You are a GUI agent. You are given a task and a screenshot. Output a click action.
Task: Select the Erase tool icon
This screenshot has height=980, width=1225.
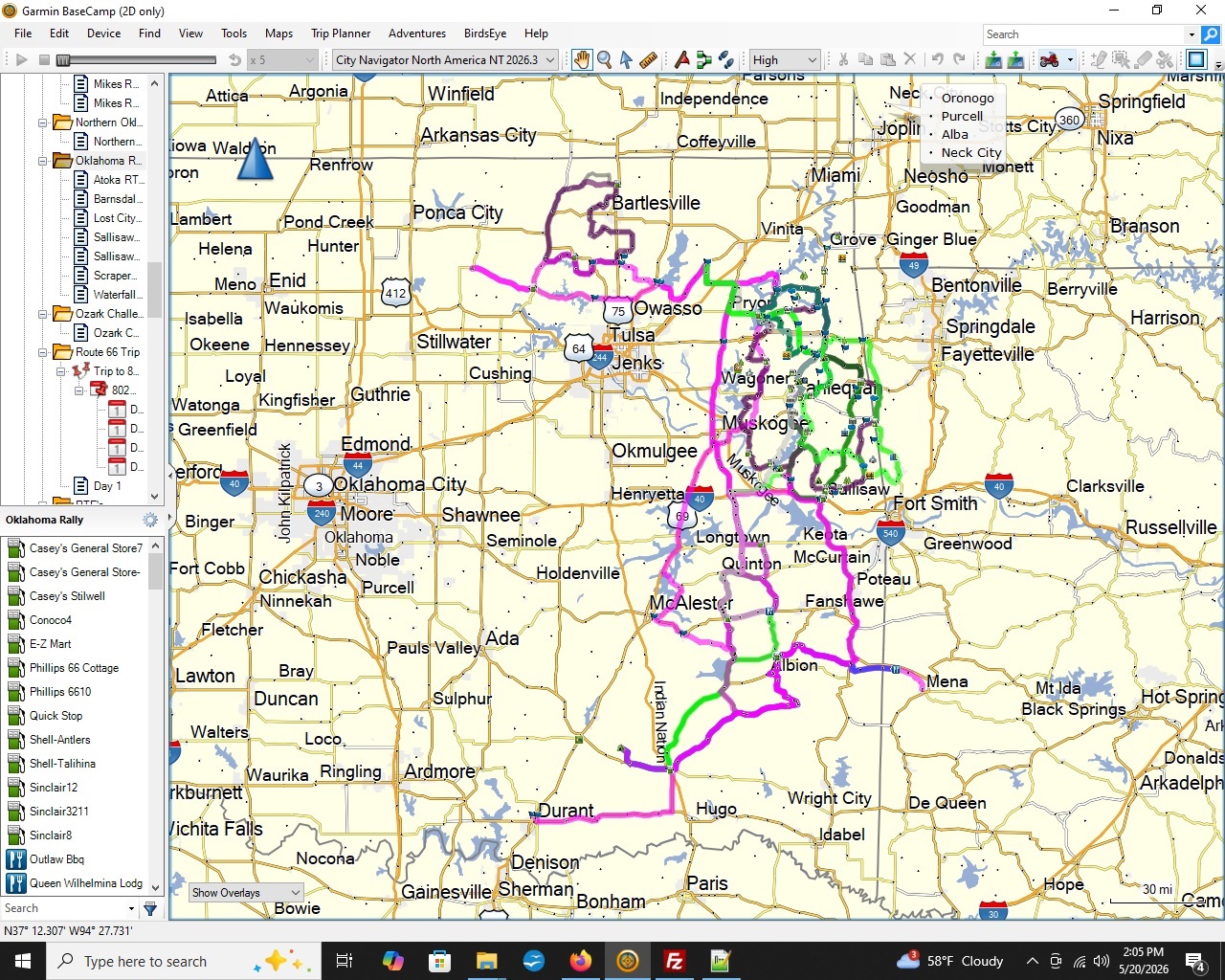tap(1143, 59)
